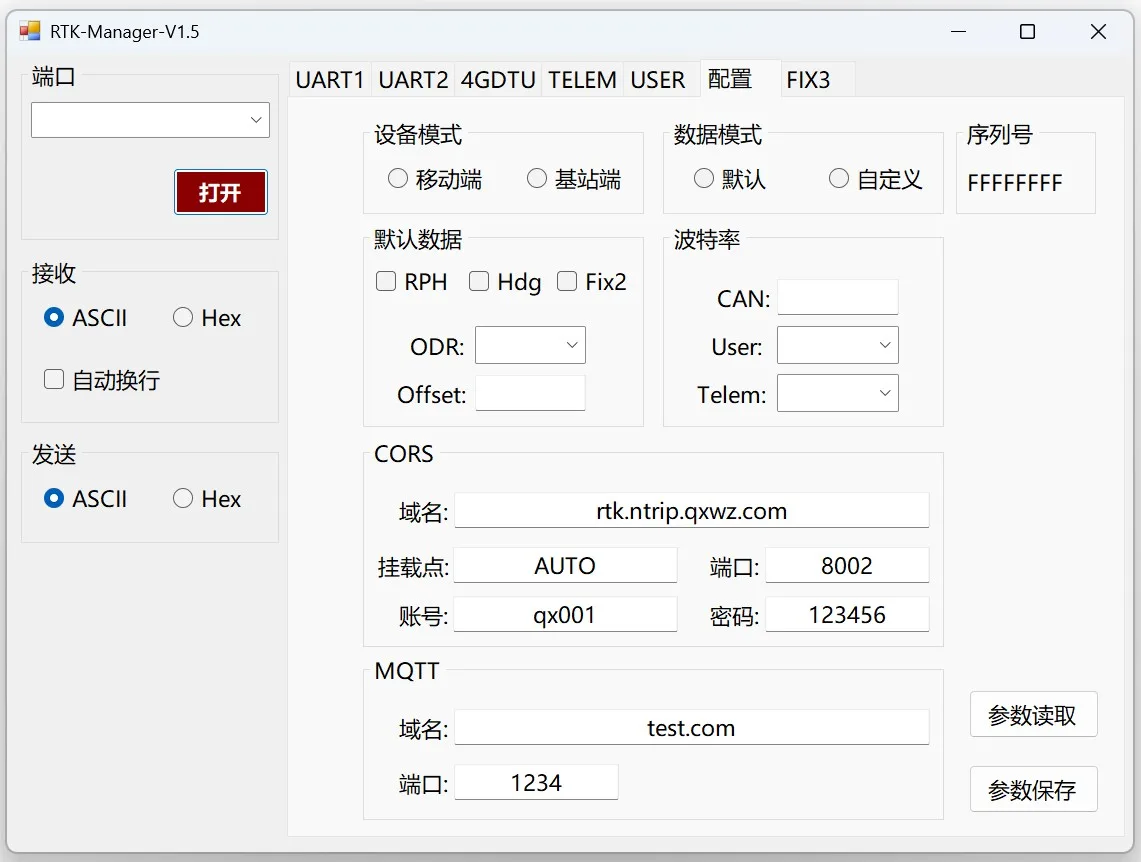Click the 密码 field showing 123456

(x=847, y=615)
